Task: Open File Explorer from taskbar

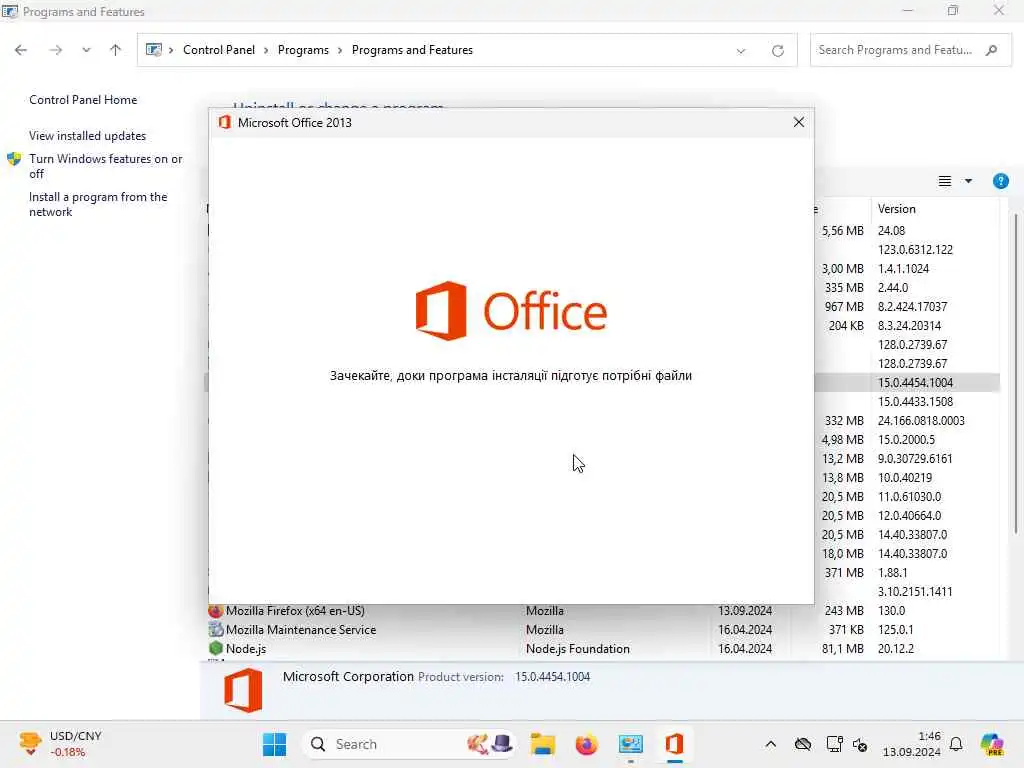Action: 542,744
